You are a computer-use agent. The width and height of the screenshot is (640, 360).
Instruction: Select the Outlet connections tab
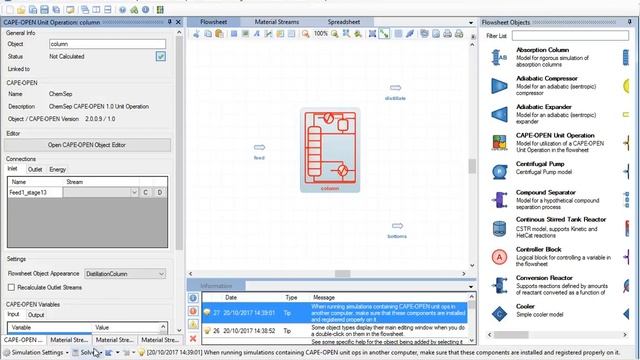click(x=35, y=169)
